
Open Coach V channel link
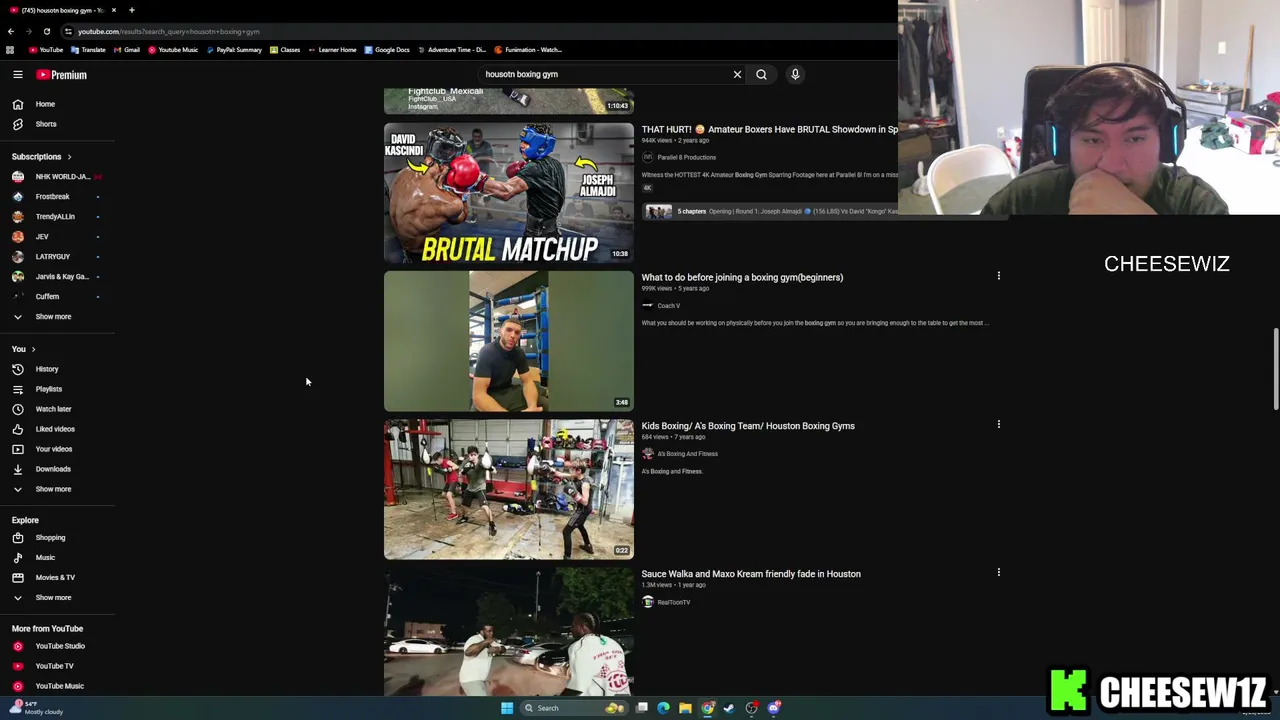pyautogui.click(x=669, y=306)
